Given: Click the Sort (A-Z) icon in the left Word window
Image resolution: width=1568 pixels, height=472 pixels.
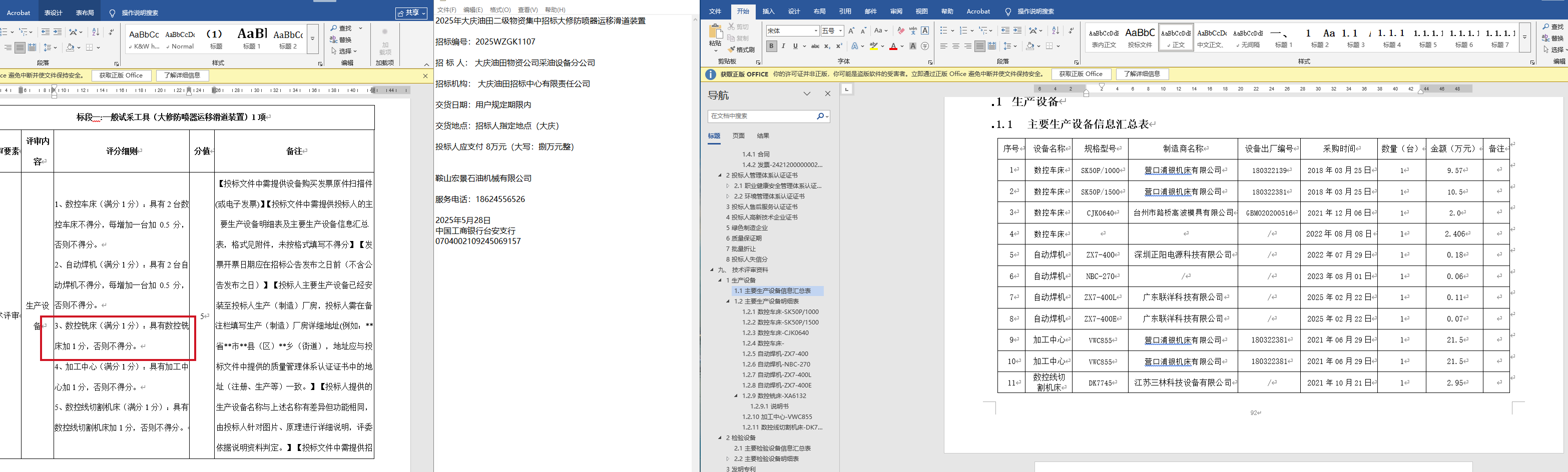Looking at the screenshot, I should coord(96,31).
